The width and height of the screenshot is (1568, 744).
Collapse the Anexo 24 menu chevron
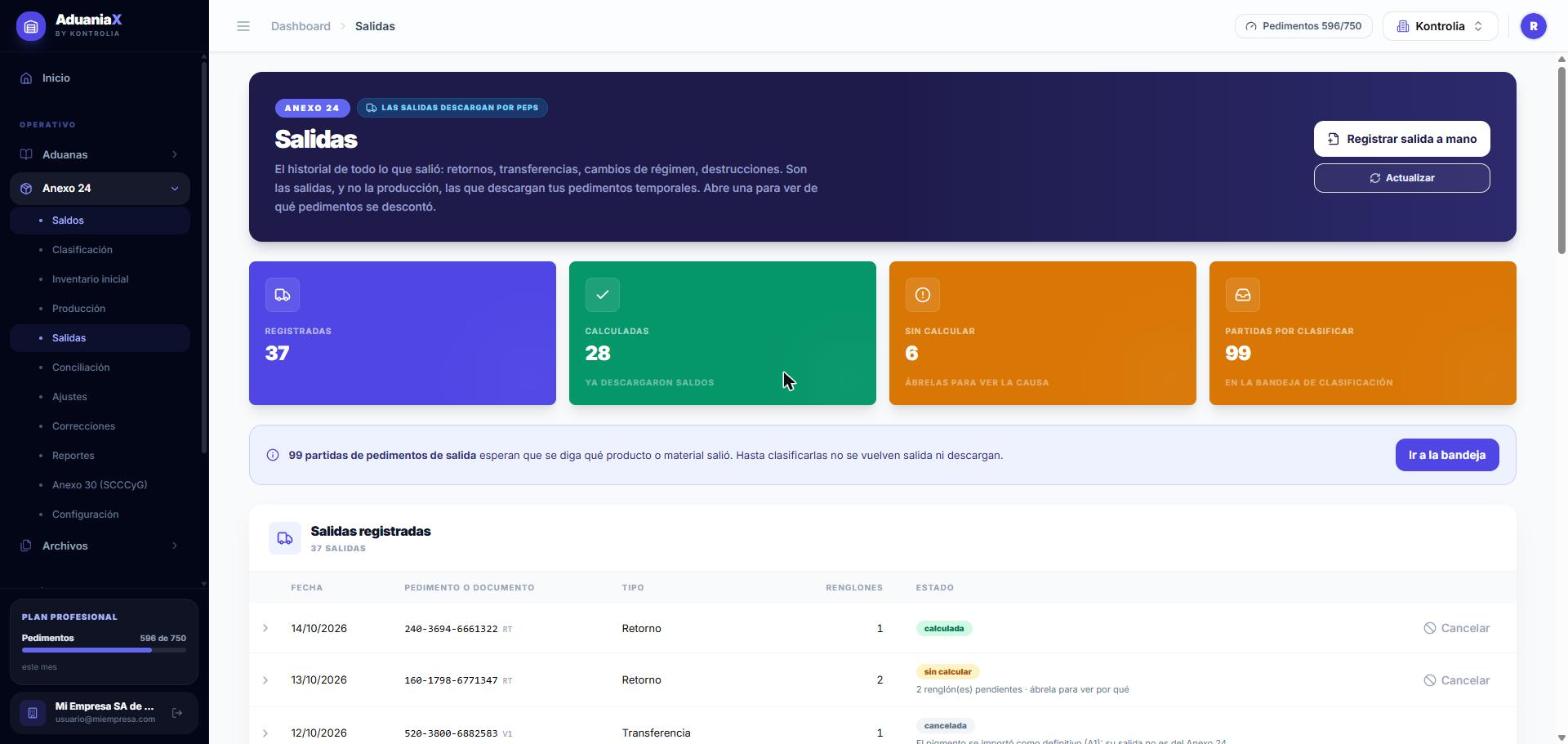pyautogui.click(x=174, y=188)
